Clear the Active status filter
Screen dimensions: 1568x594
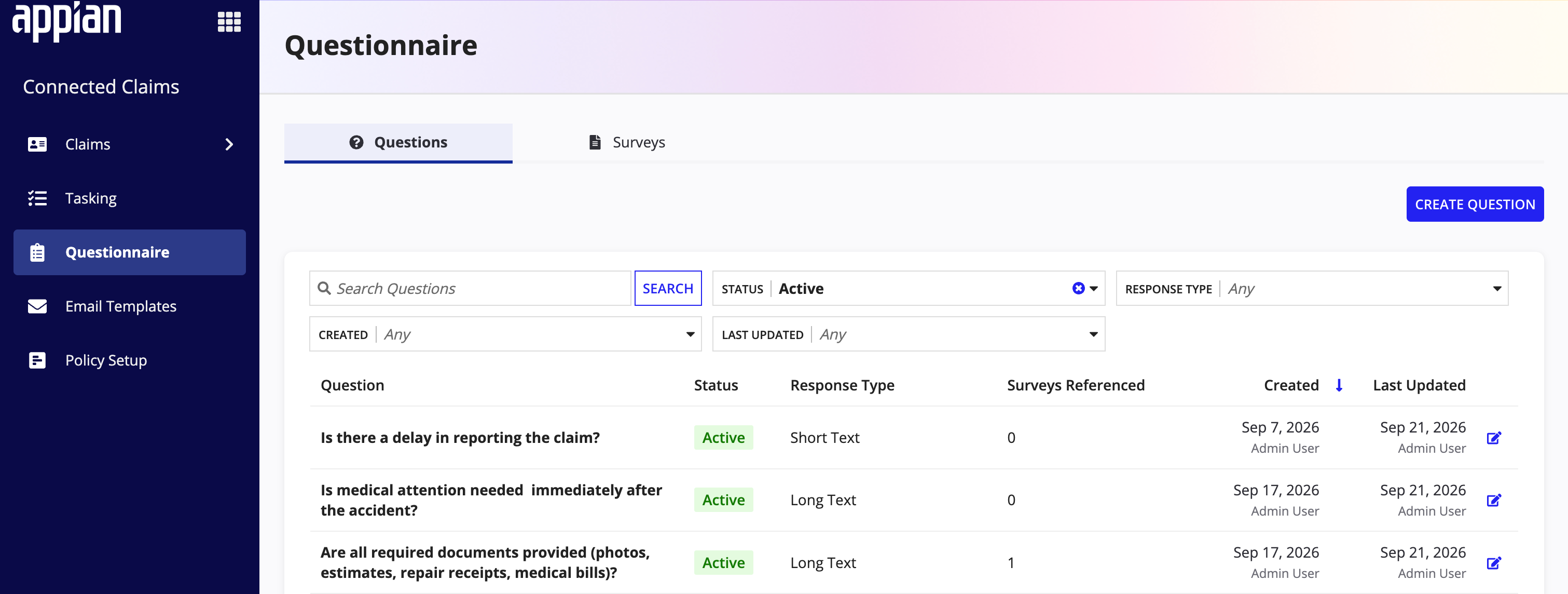pos(1078,288)
